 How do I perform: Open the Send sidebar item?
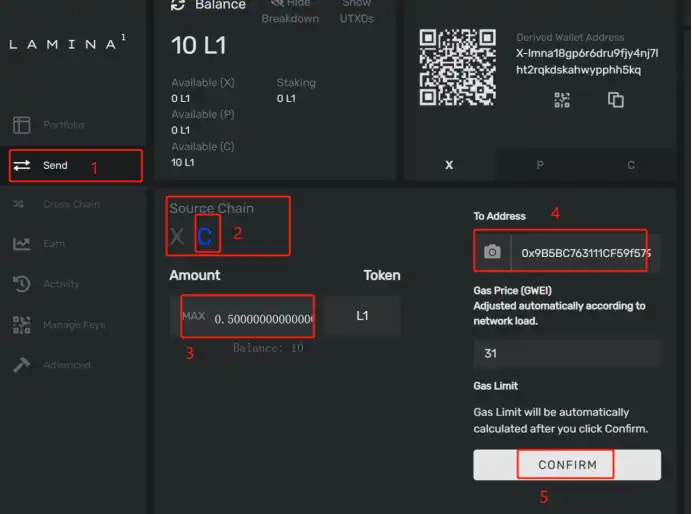75,165
